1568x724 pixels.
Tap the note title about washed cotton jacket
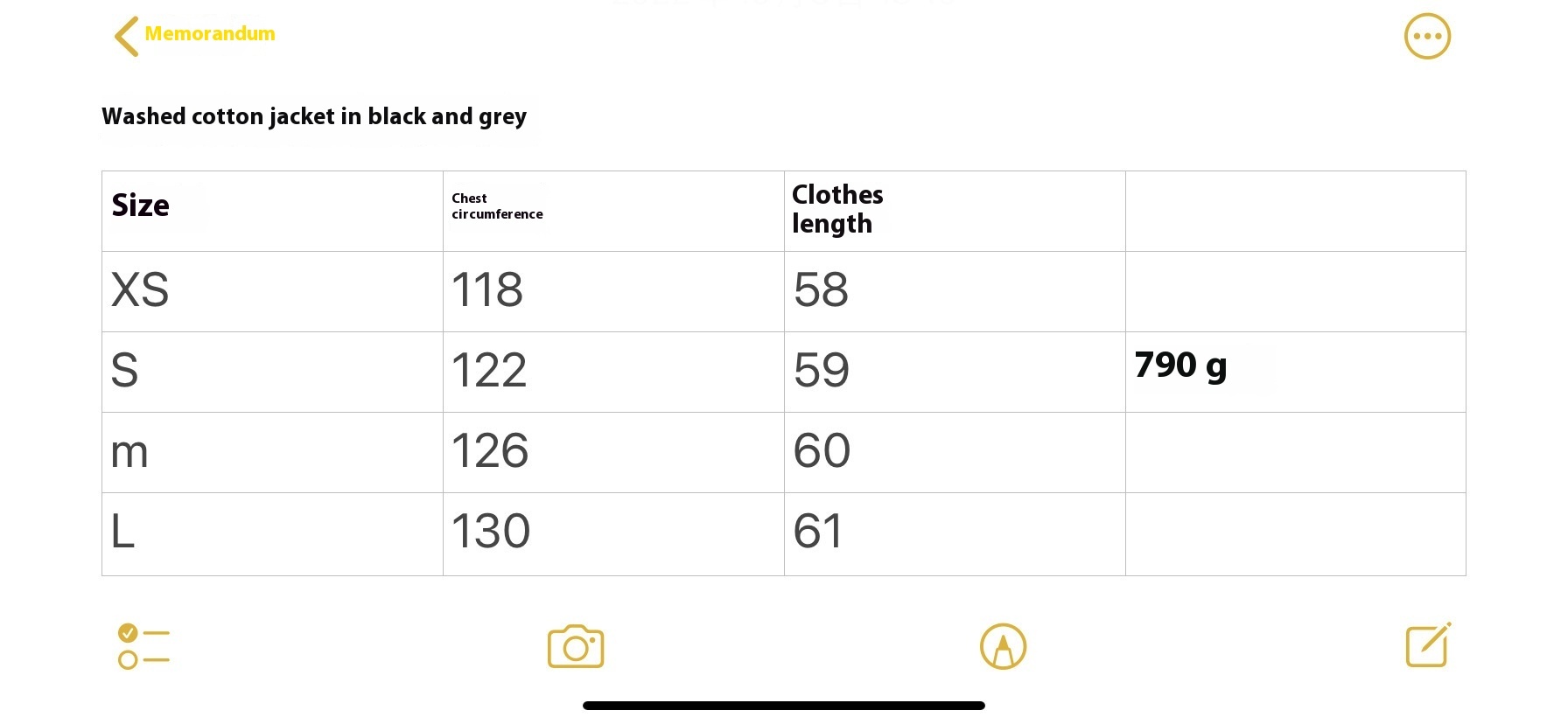pyautogui.click(x=314, y=116)
